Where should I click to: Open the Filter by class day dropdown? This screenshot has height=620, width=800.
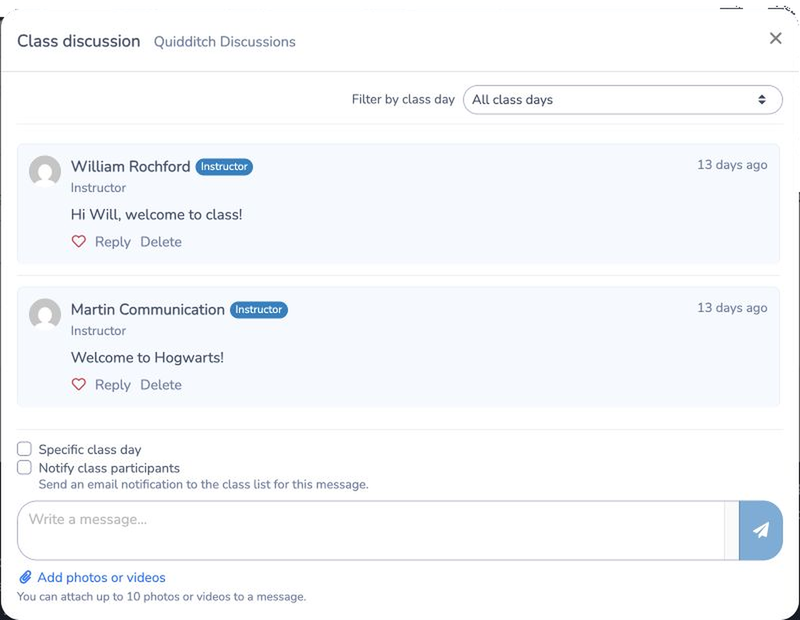[622, 100]
